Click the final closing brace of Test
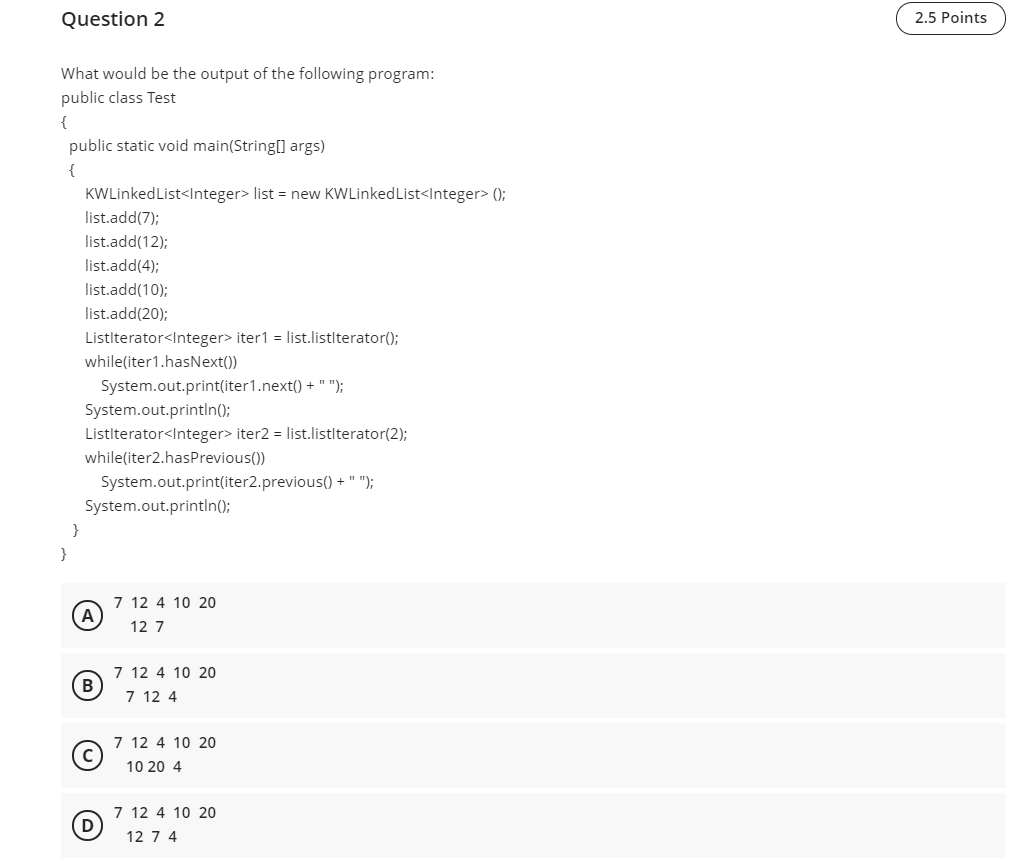 pos(63,553)
